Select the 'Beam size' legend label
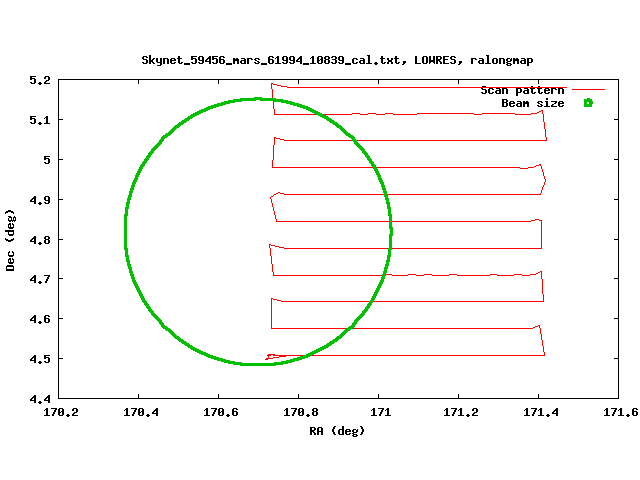Screen dimensions: 640x480 point(533,103)
